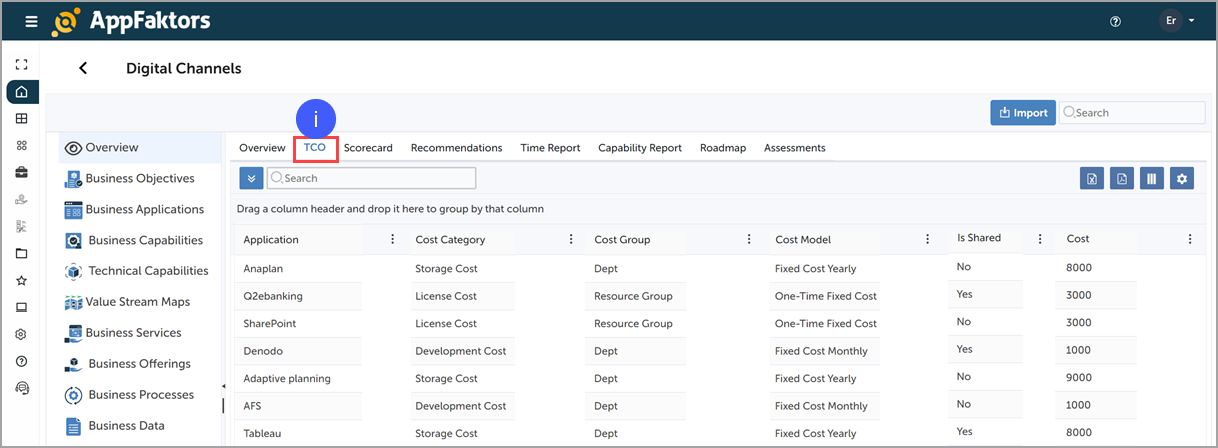
Task: Click the home icon in left rail
Action: 22,92
